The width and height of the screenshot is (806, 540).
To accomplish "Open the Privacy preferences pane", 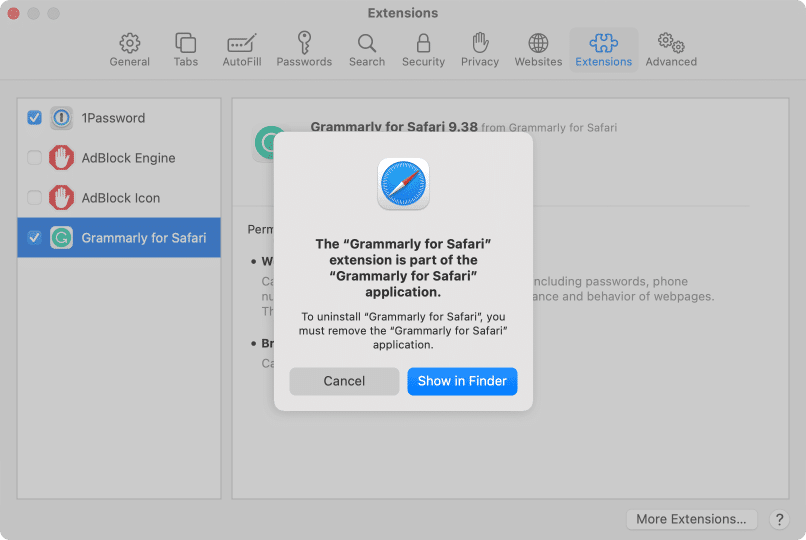I will tap(480, 50).
